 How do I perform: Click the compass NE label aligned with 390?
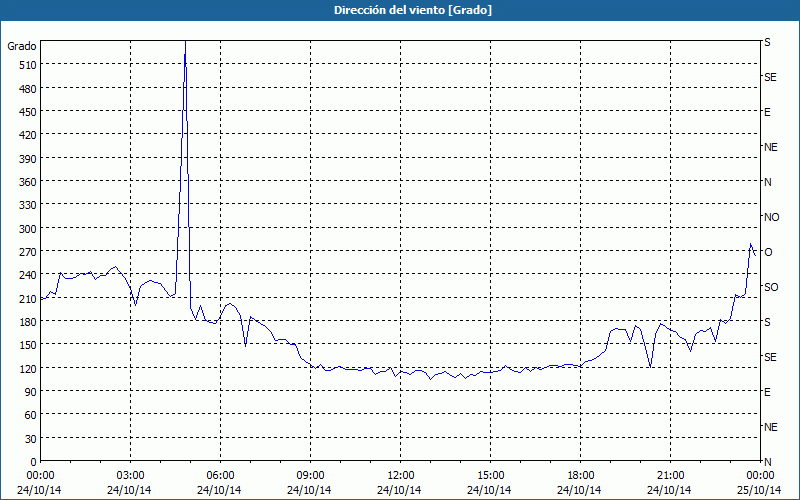pyautogui.click(x=770, y=147)
